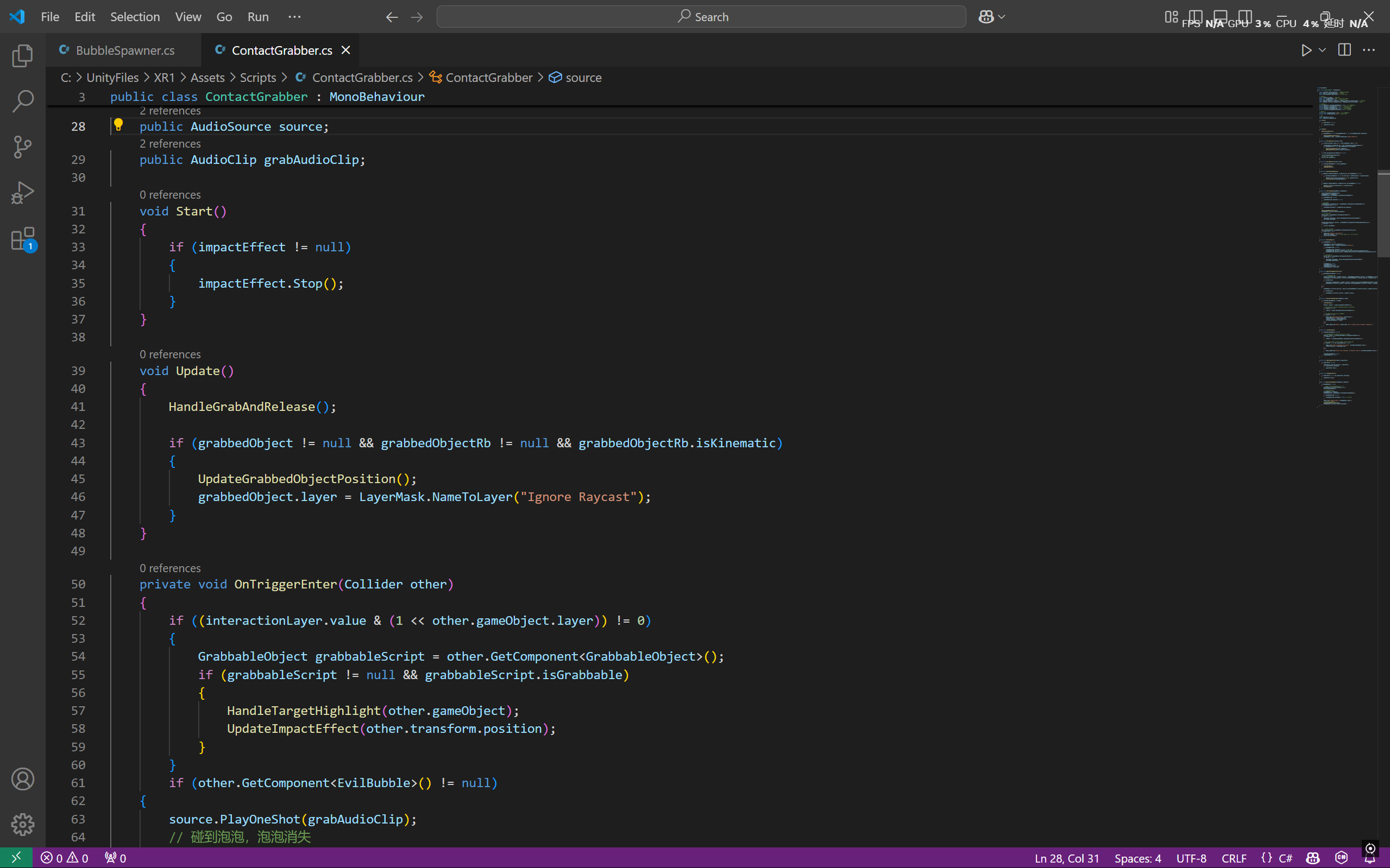The width and height of the screenshot is (1390, 868).
Task: Open the Explorer view in activity bar
Action: pyautogui.click(x=22, y=56)
